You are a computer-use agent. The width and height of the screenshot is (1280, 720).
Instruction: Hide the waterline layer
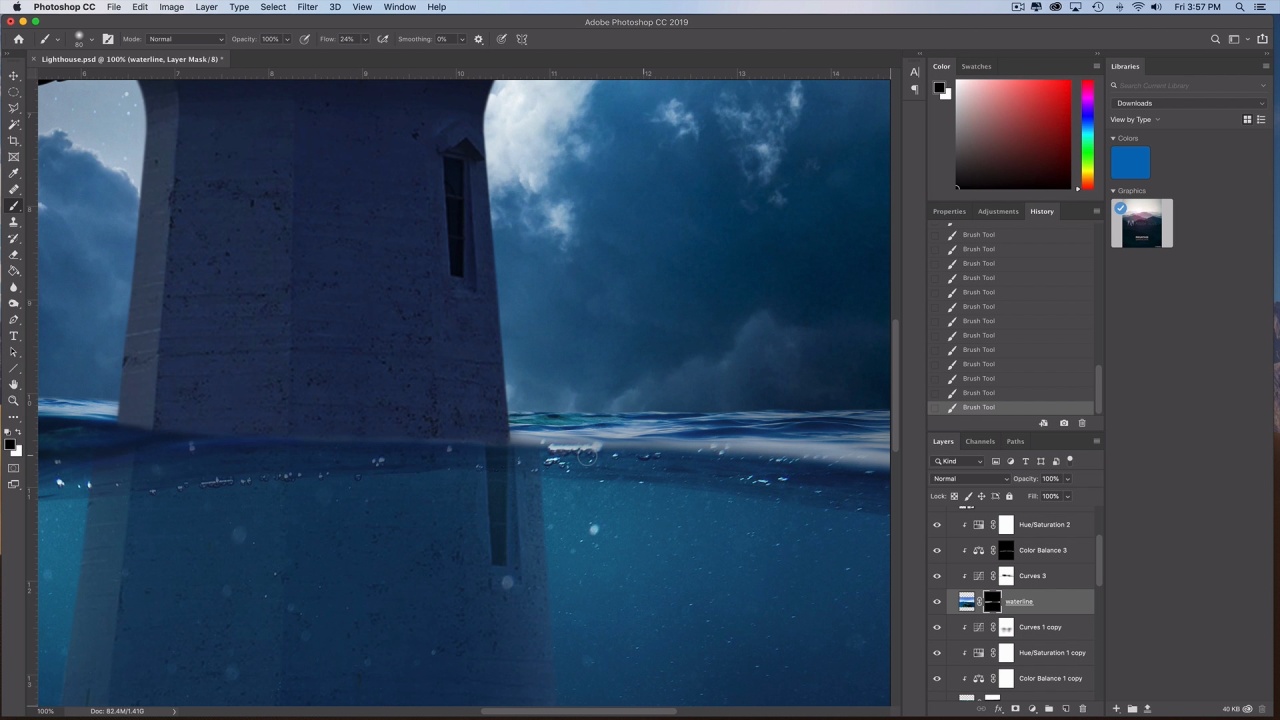point(937,602)
